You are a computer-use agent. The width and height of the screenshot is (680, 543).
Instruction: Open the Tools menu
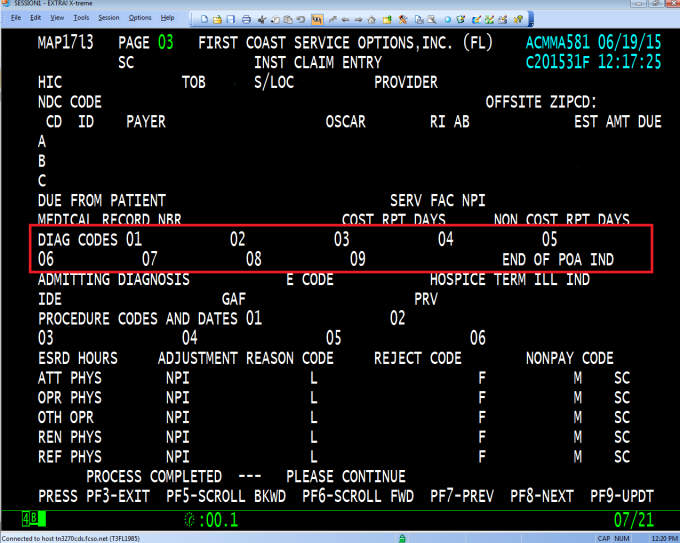point(81,18)
